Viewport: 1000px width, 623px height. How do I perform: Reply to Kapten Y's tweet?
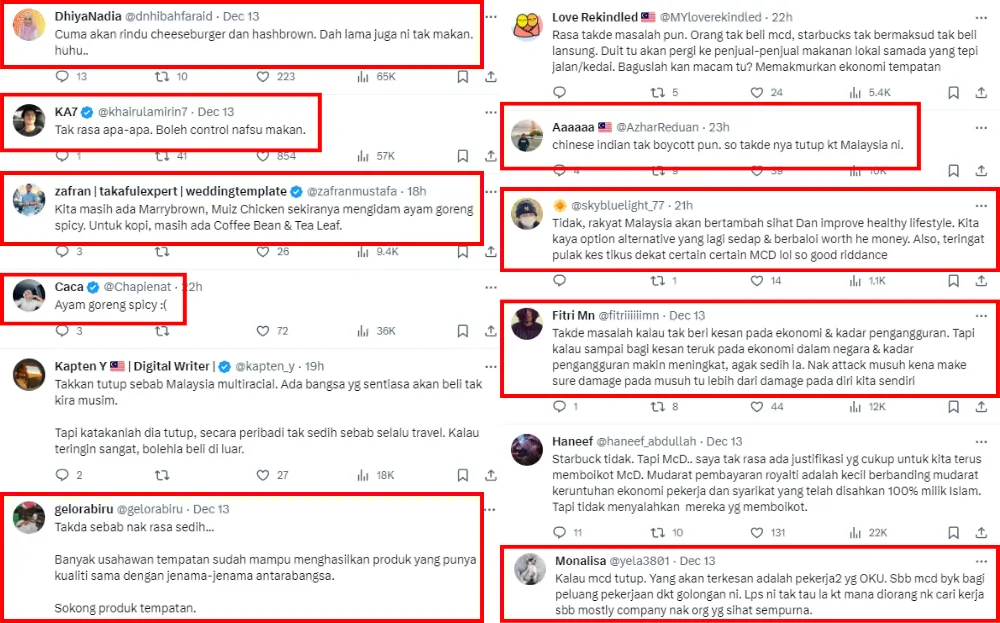pyautogui.click(x=62, y=475)
